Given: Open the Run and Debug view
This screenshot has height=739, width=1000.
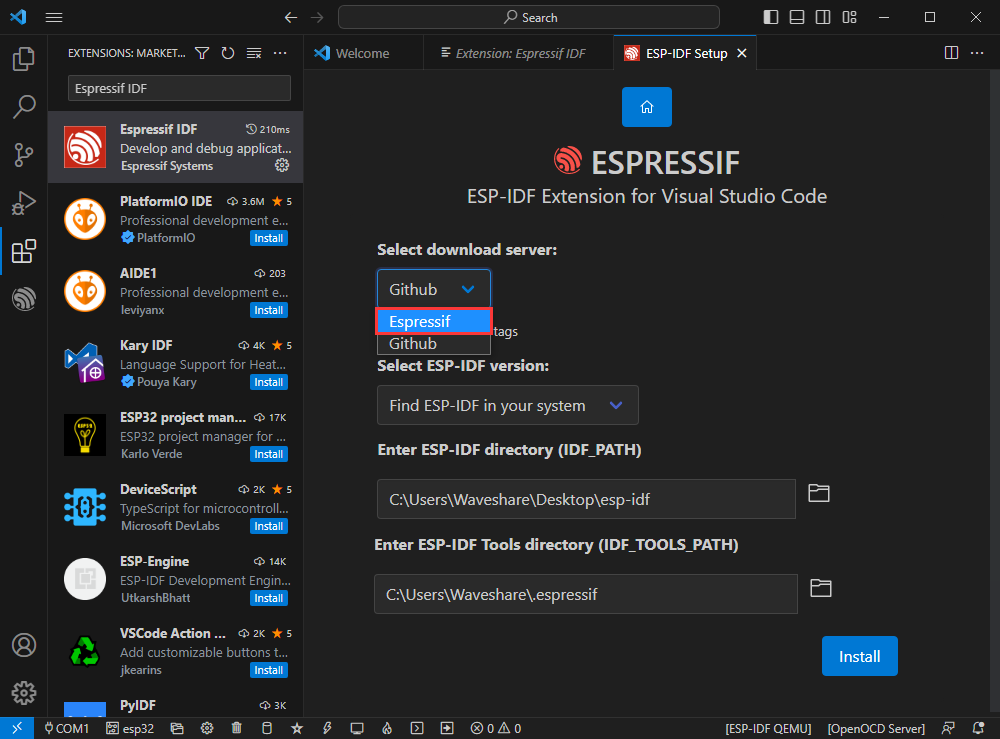Looking at the screenshot, I should (24, 203).
